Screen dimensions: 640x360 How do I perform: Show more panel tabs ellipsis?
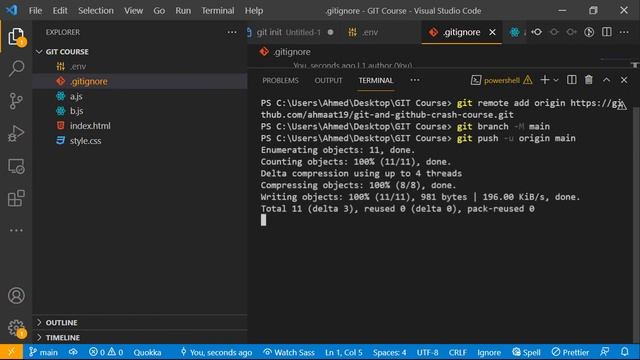(x=415, y=80)
